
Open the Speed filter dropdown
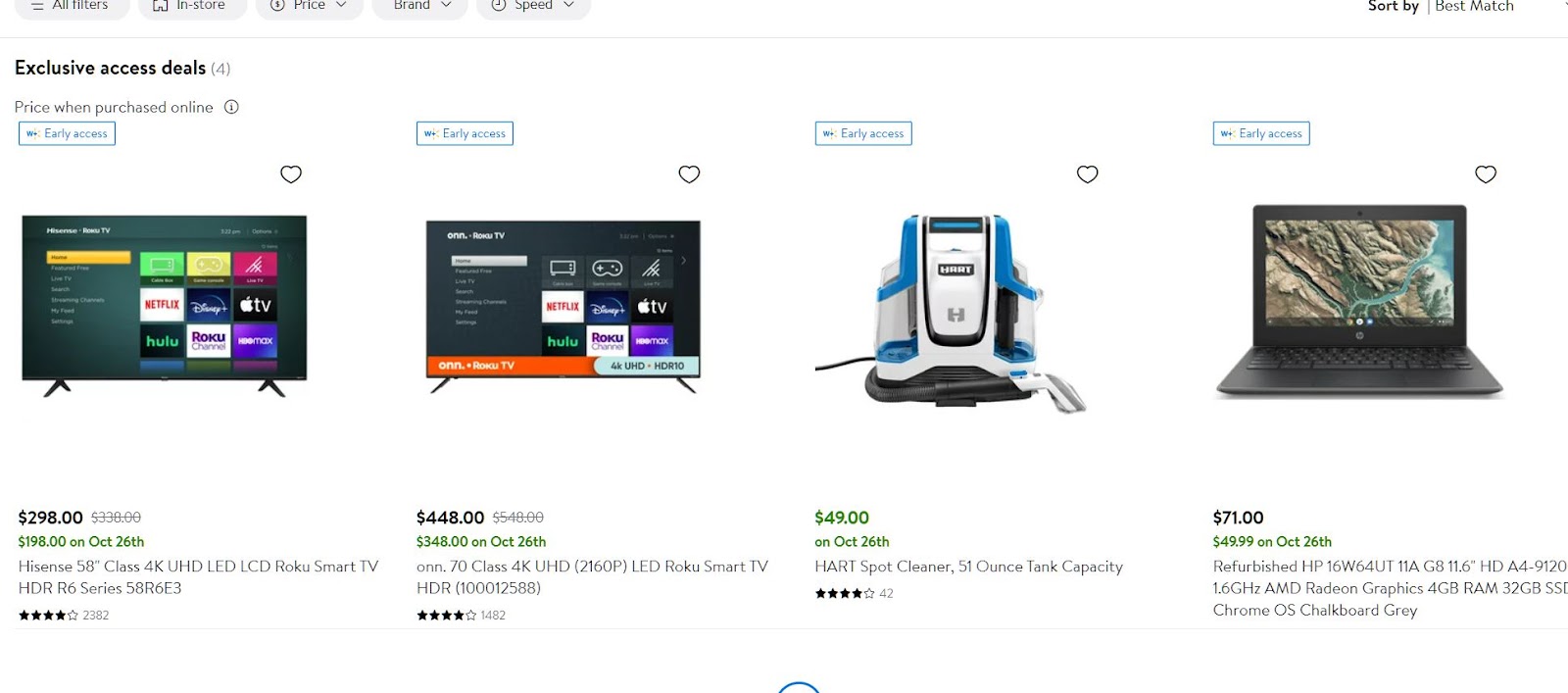[533, 6]
